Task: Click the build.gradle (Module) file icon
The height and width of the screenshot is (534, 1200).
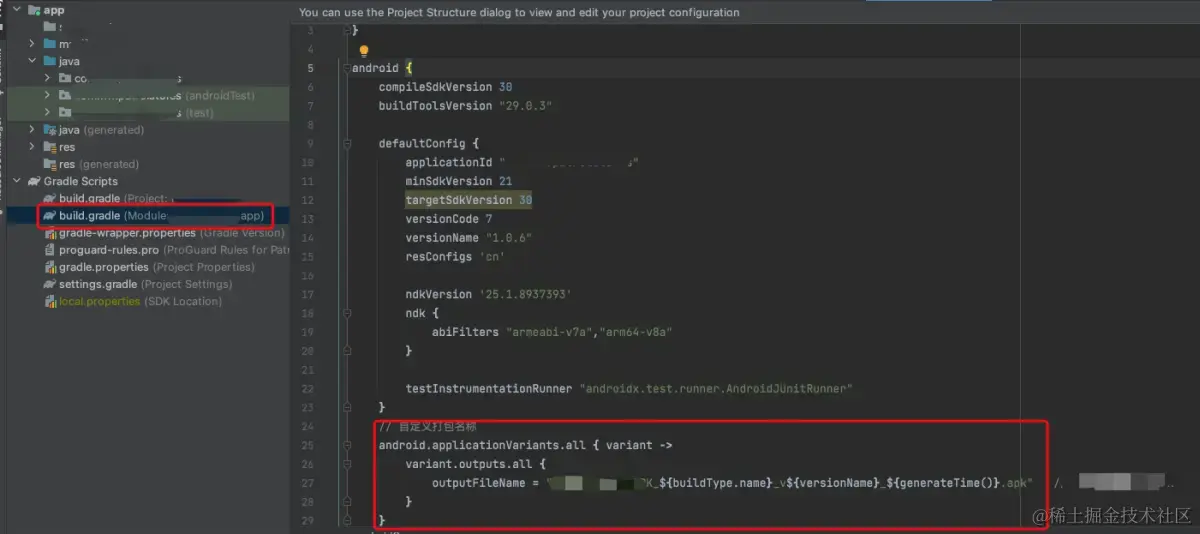Action: pyautogui.click(x=50, y=215)
